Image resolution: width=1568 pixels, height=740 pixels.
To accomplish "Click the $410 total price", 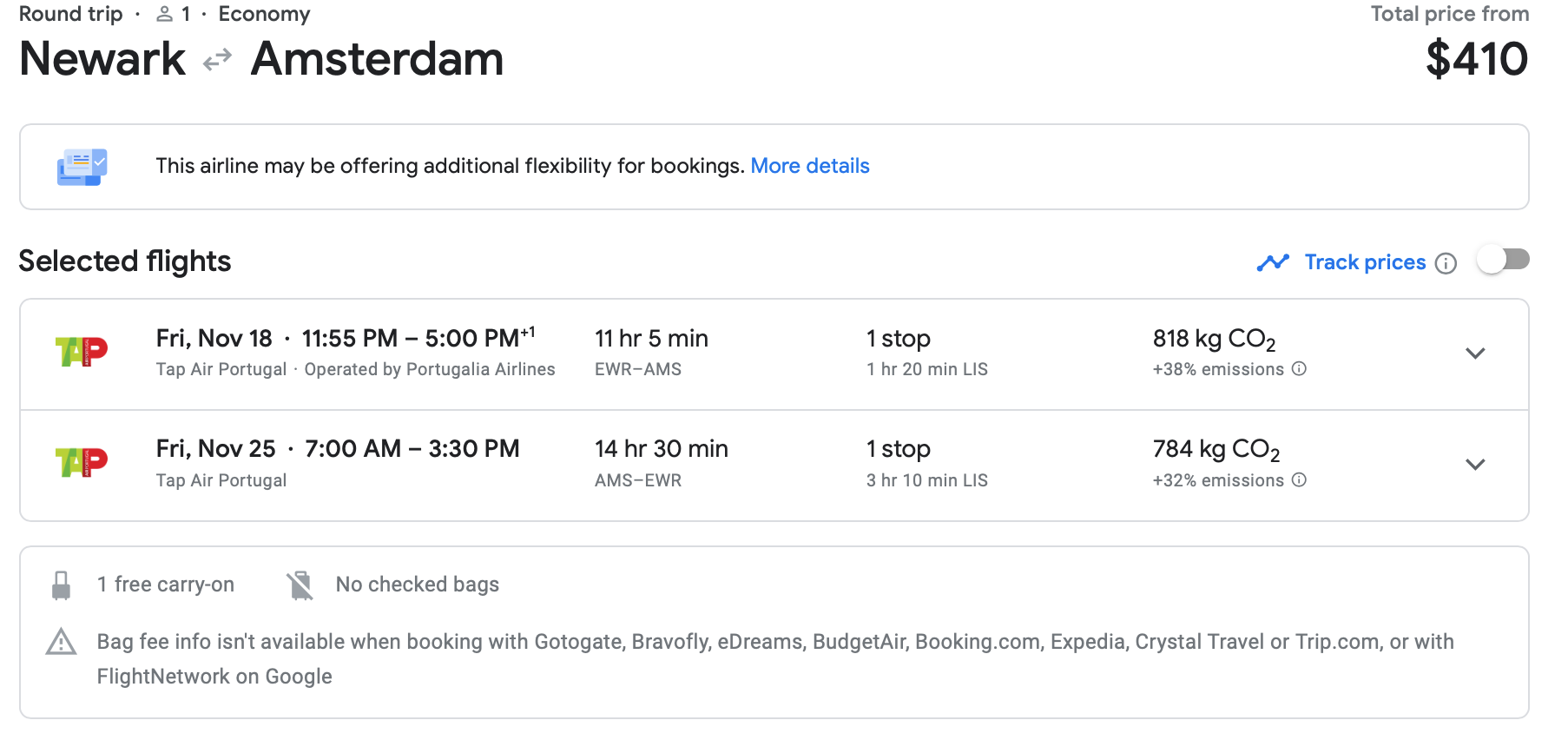I will coord(1476,59).
